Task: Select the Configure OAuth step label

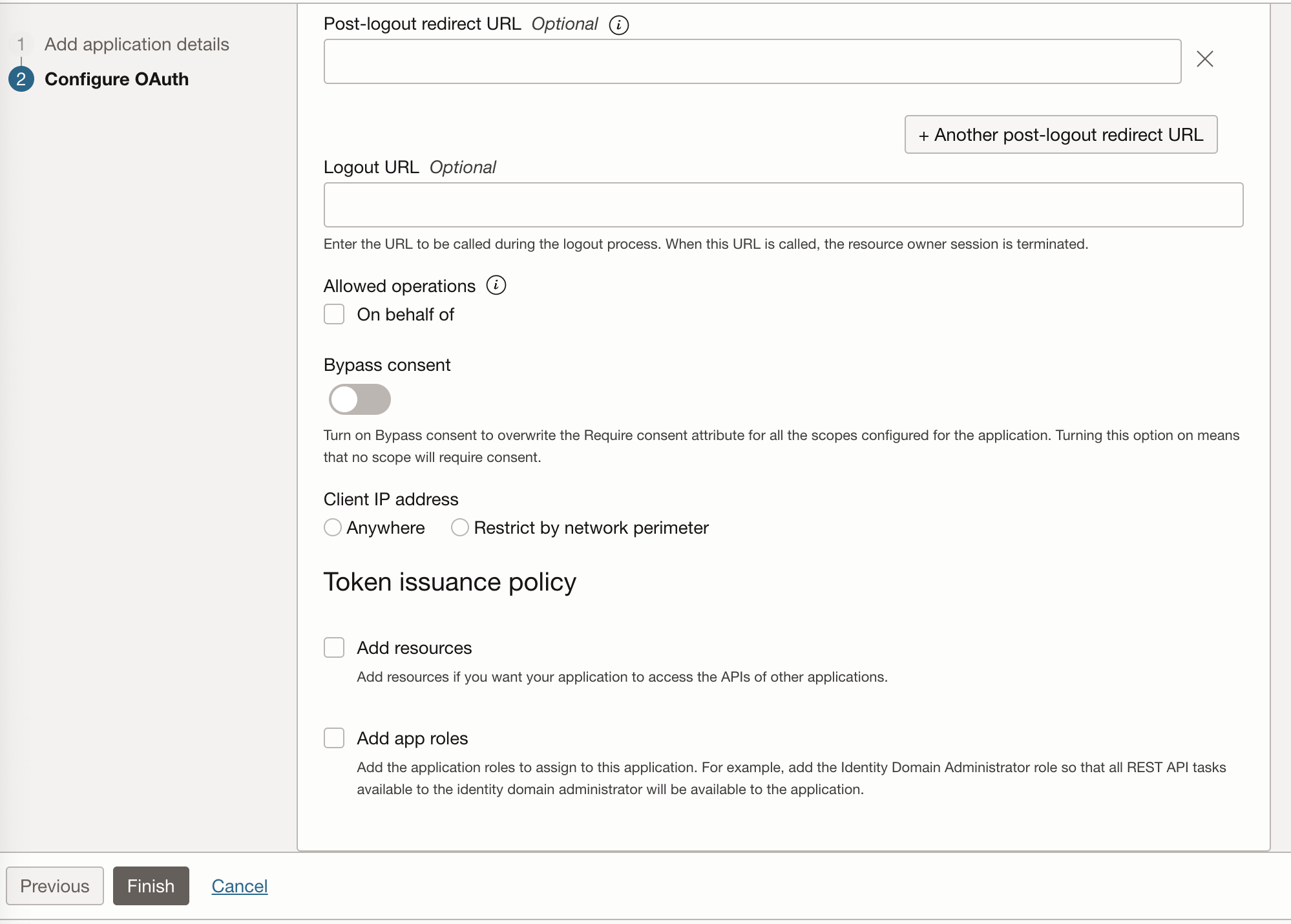Action: pos(116,79)
